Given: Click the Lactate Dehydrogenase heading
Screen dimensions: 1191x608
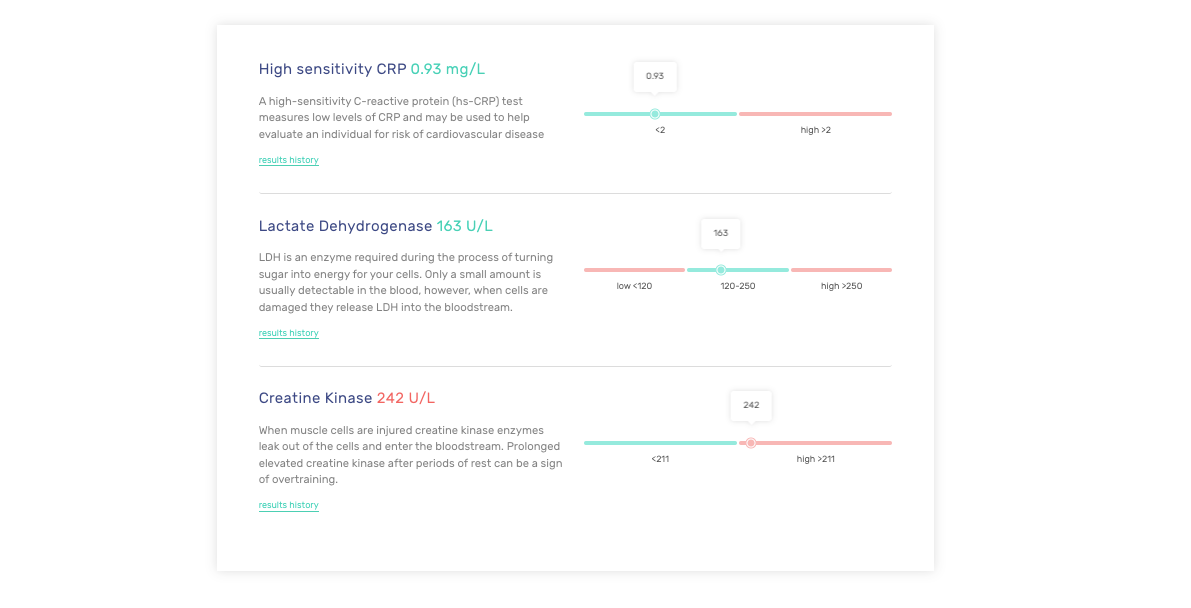Looking at the screenshot, I should (x=345, y=226).
